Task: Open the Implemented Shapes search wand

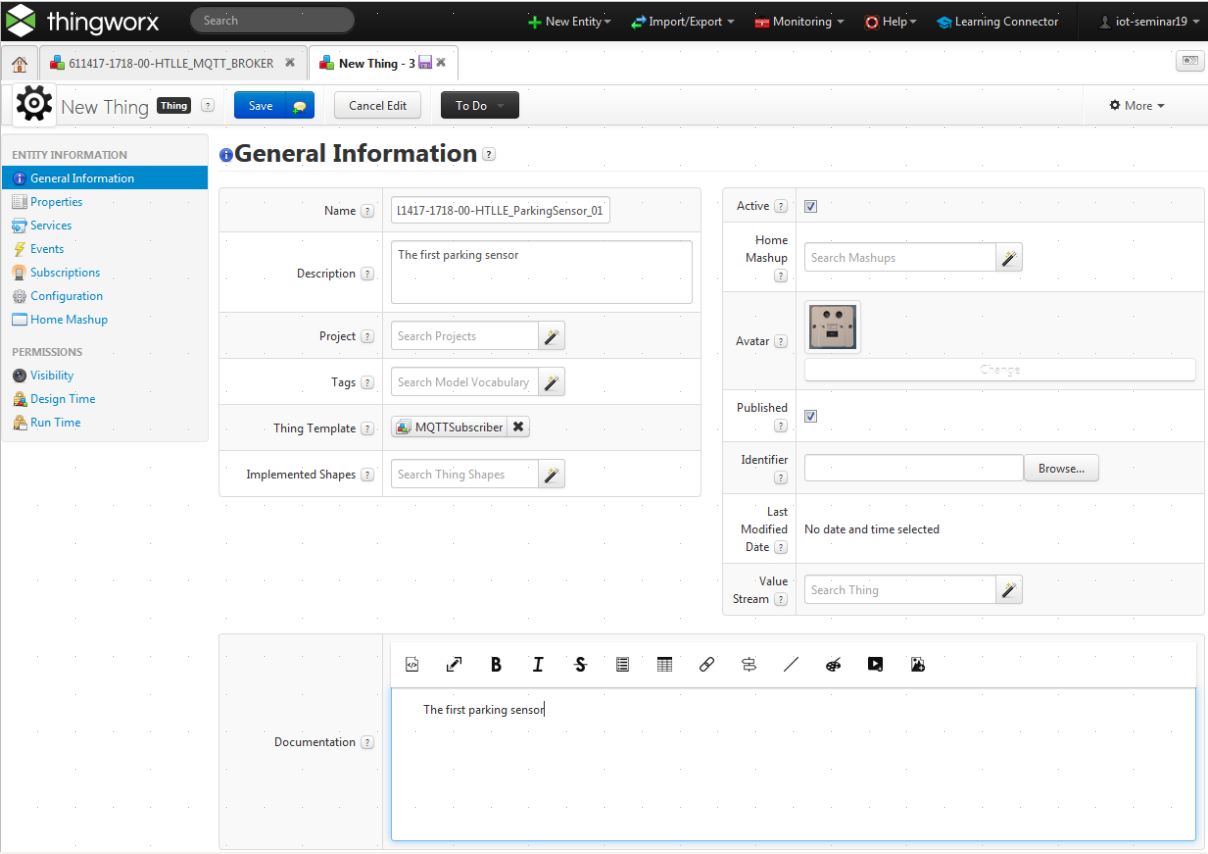Action: coord(551,474)
